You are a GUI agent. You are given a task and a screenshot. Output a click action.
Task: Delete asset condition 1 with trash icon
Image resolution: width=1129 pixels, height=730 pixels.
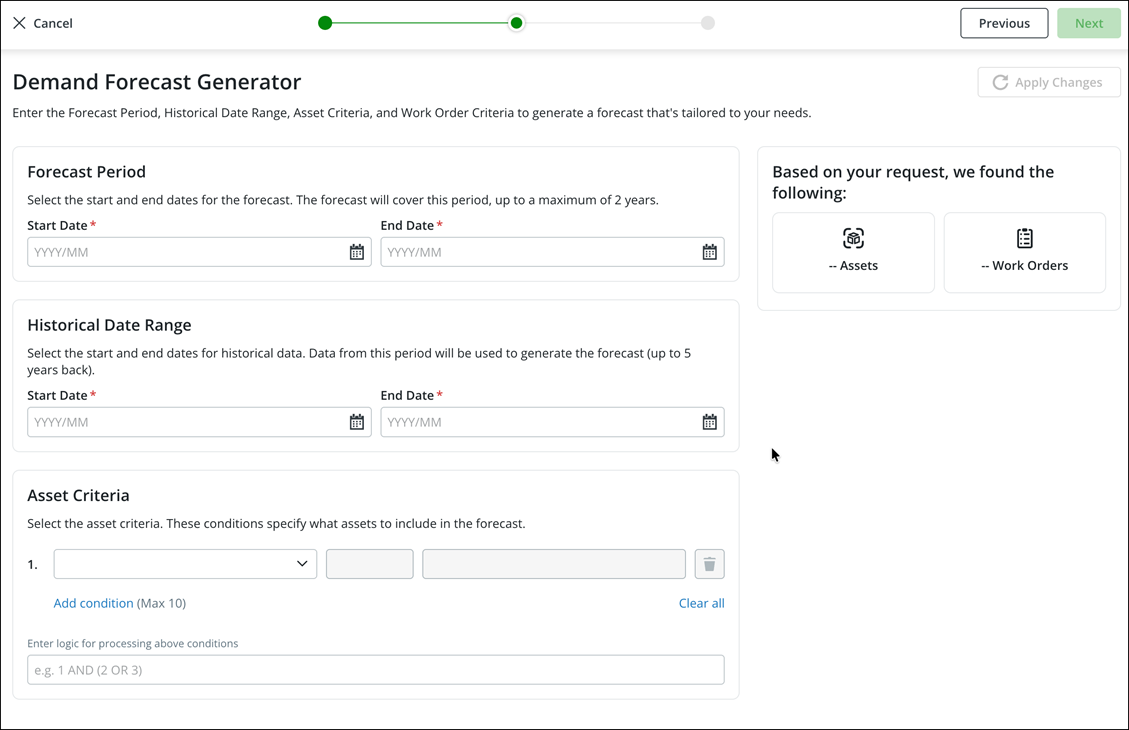pyautogui.click(x=709, y=564)
